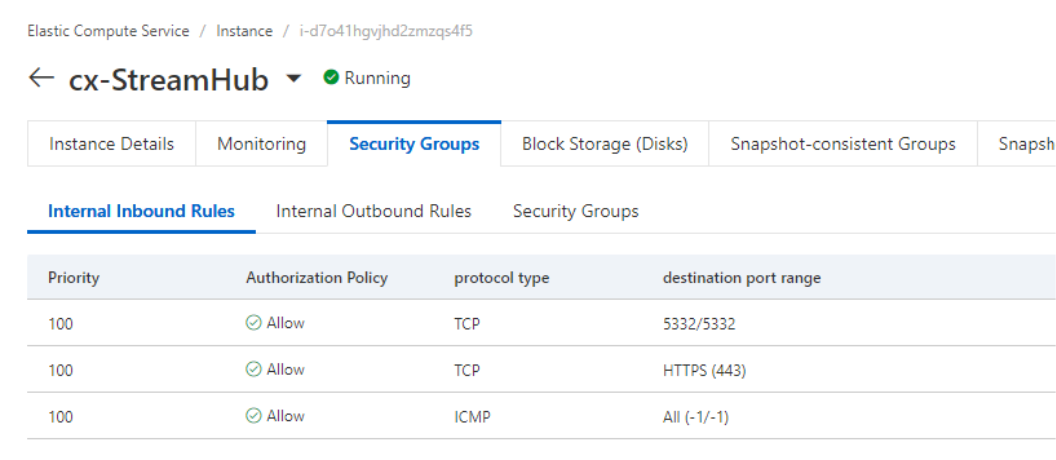Click Allow checkmark icon in HTTPS row
Viewport: 1056px width, 460px height.
(254, 370)
